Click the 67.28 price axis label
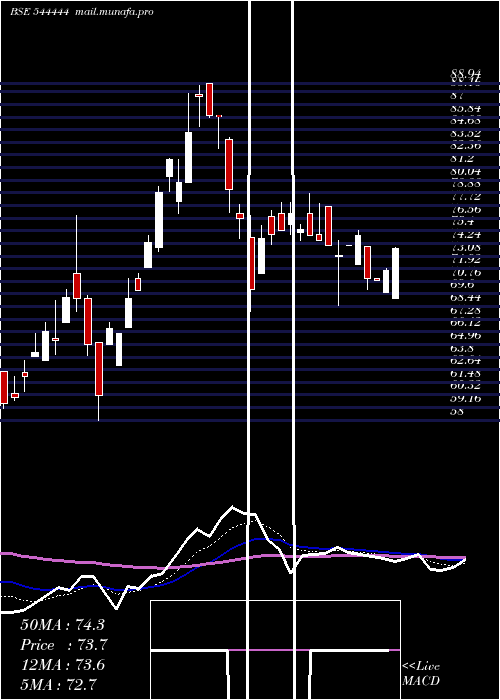 [465, 310]
